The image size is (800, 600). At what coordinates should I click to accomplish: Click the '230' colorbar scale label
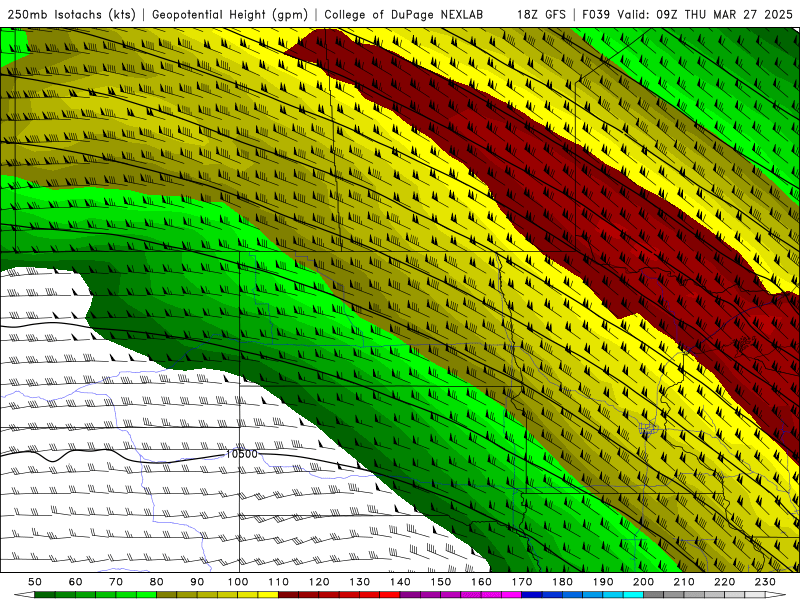[765, 582]
